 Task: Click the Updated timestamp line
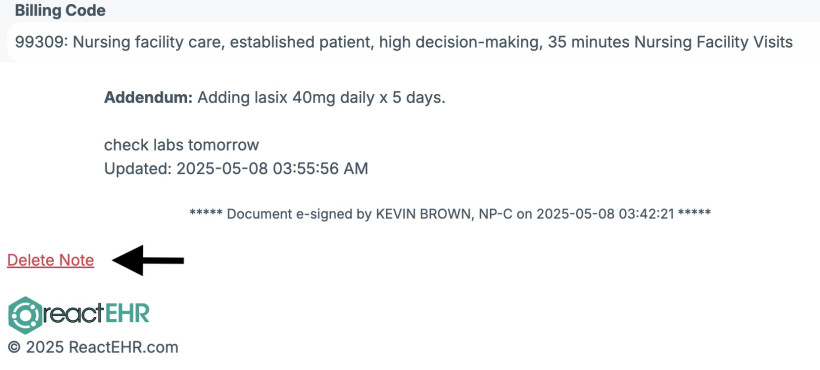click(x=236, y=169)
